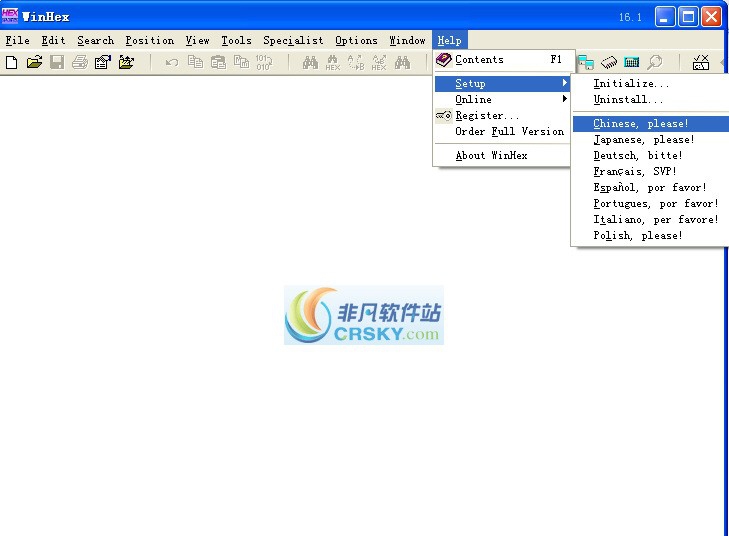Select Portugues, por favor! option
The width and height of the screenshot is (729, 536).
[x=651, y=204]
